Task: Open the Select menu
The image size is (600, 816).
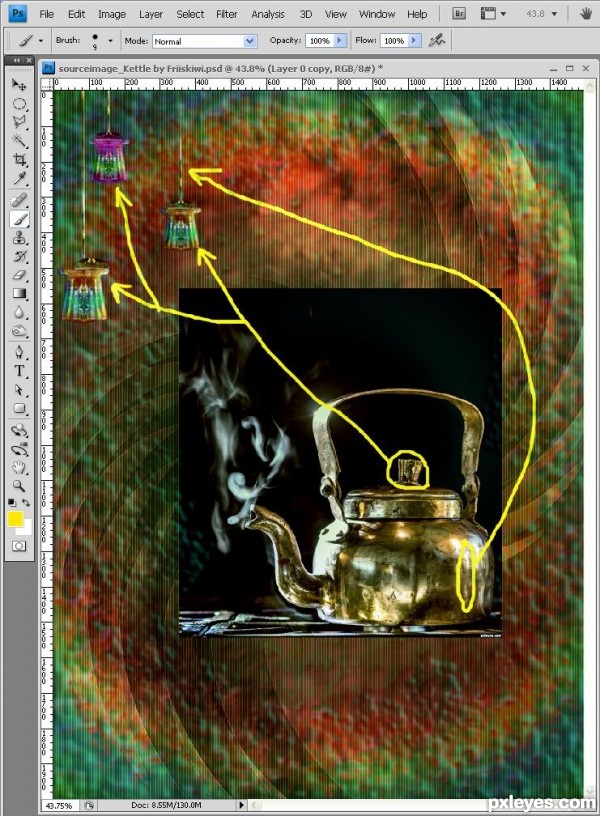Action: click(190, 14)
